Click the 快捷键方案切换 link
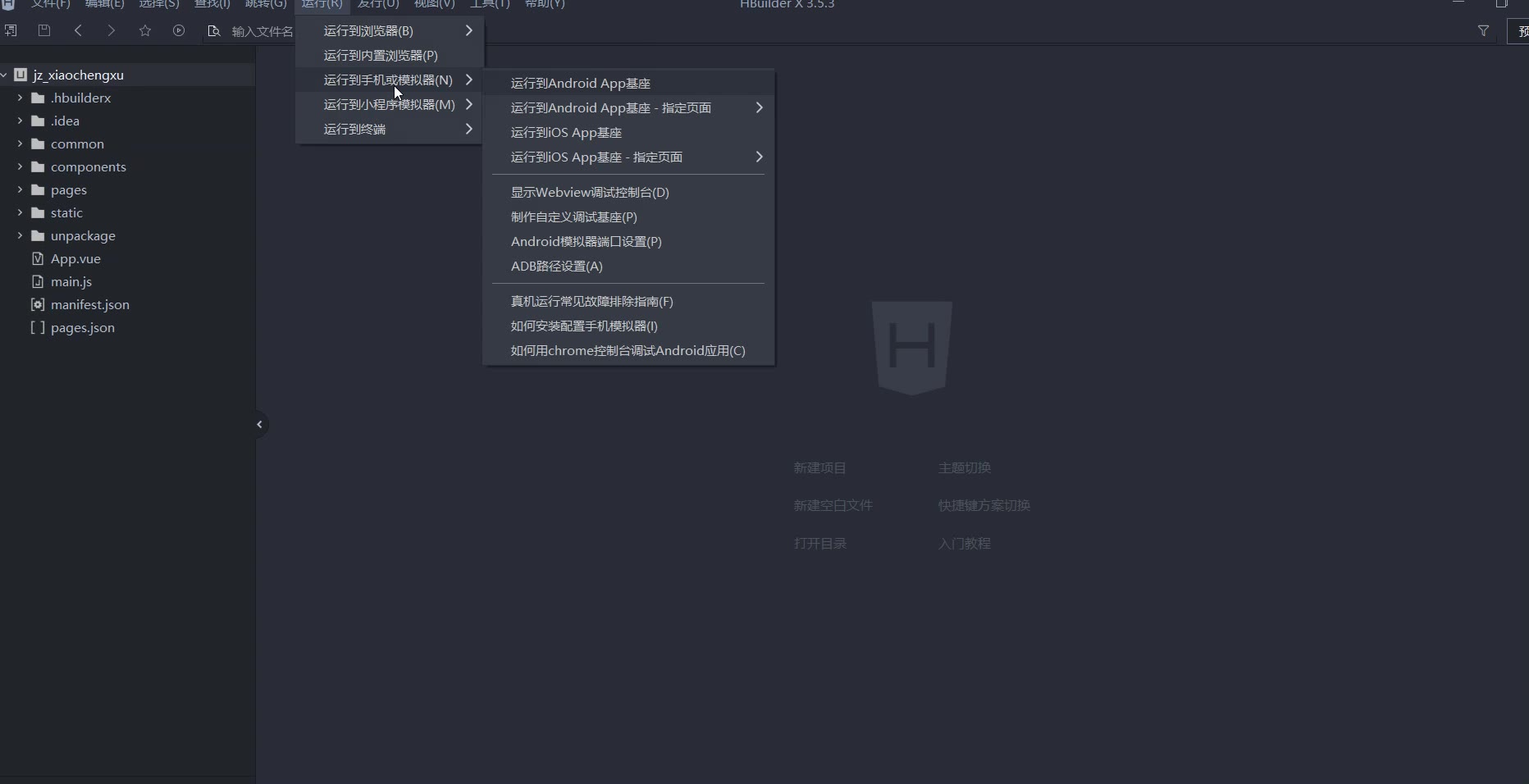 tap(984, 505)
